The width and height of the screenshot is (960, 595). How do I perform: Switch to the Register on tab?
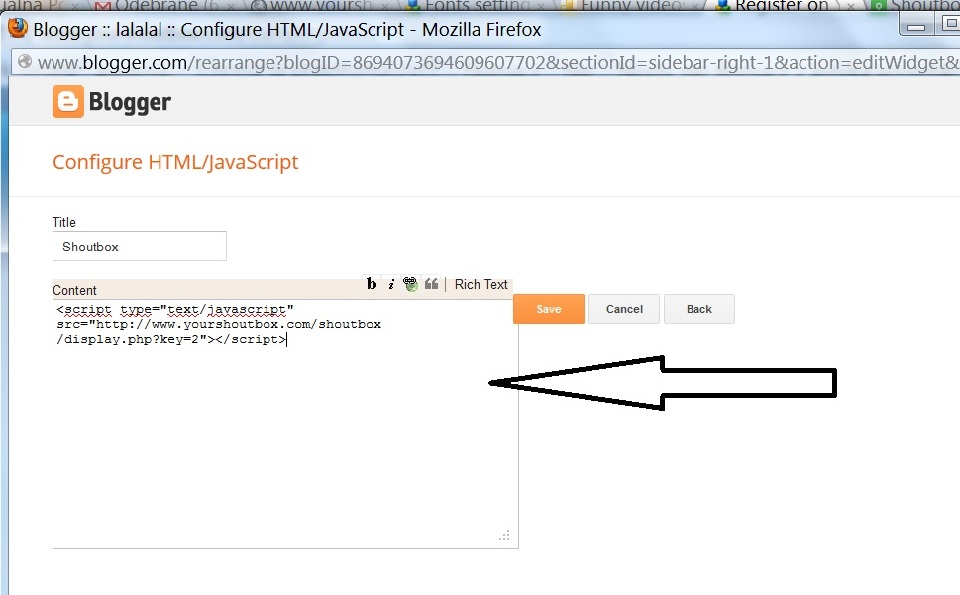coord(782,5)
